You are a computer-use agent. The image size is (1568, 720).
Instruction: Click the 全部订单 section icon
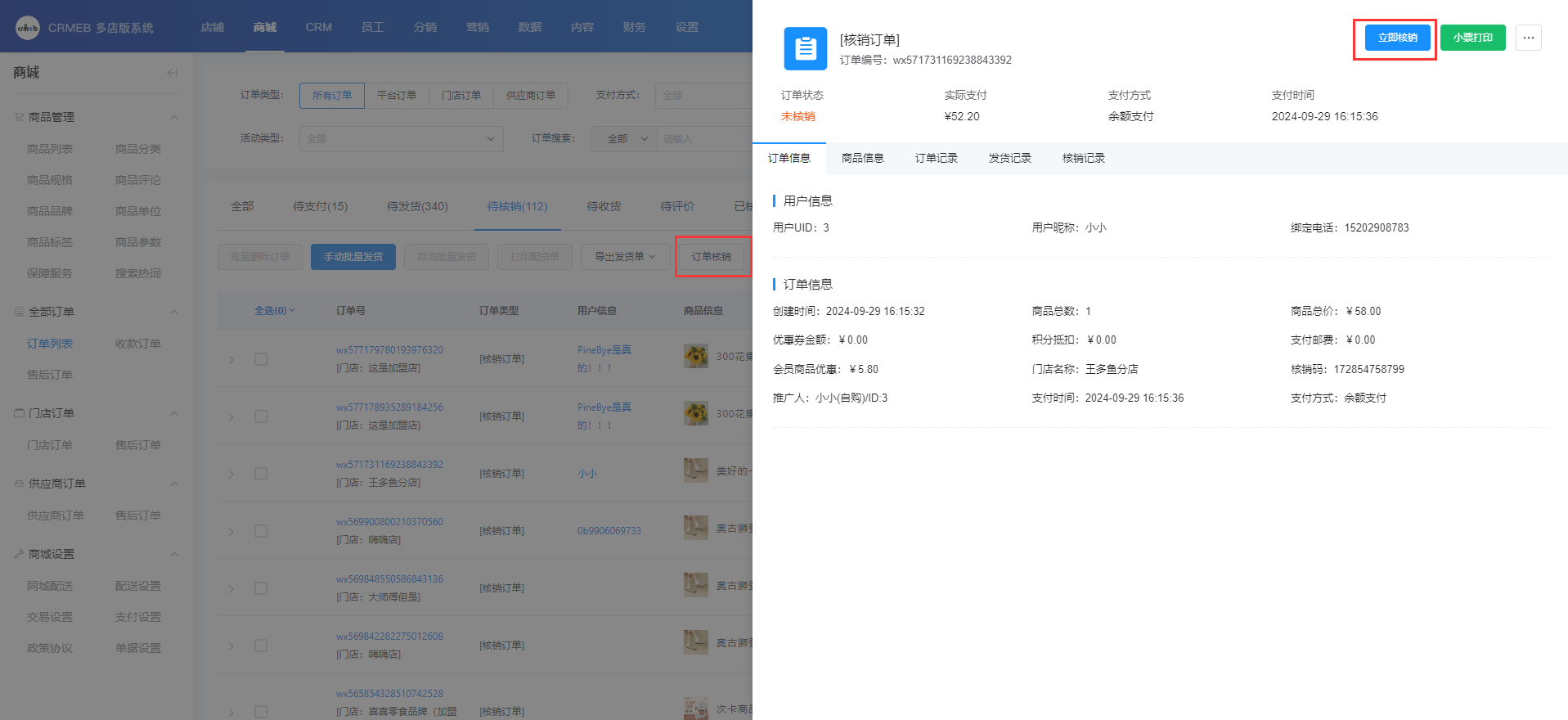(19, 312)
